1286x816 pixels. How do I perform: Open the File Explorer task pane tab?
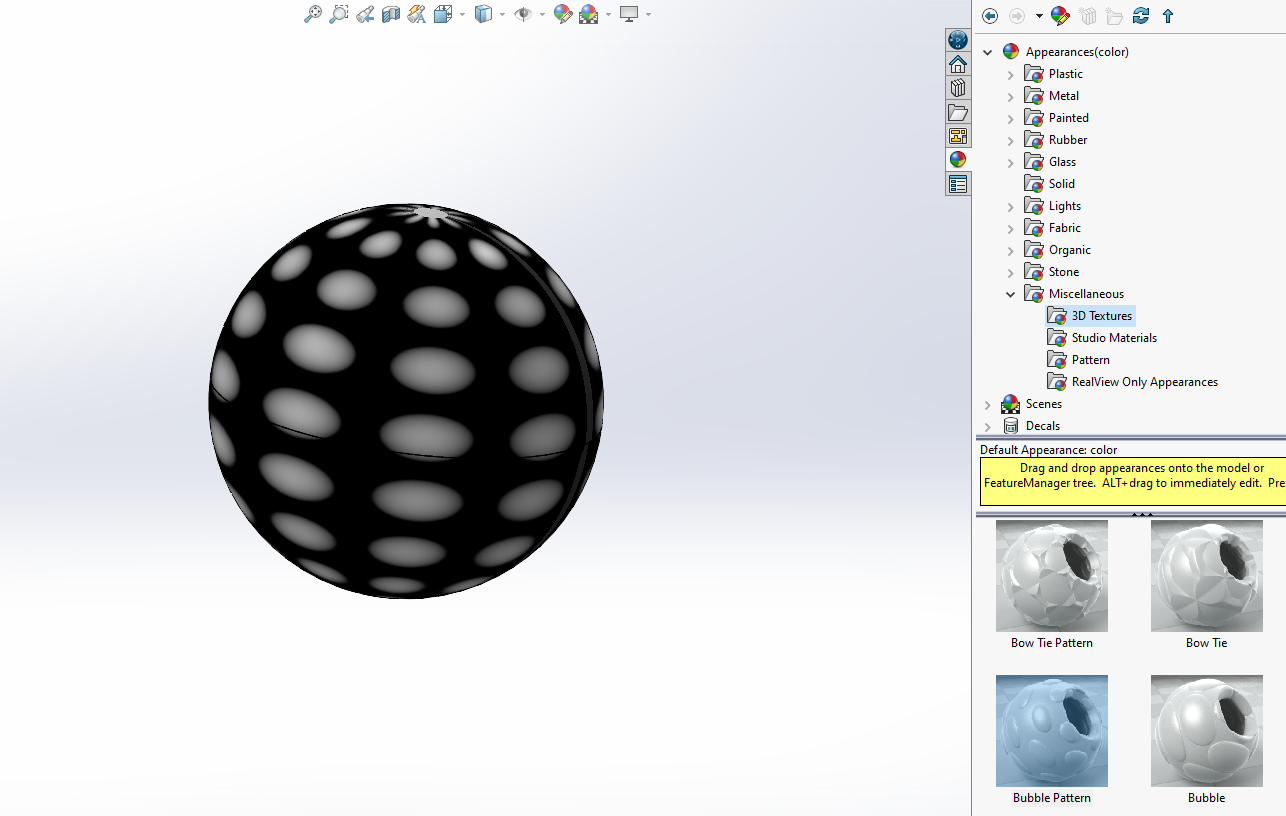click(x=958, y=112)
